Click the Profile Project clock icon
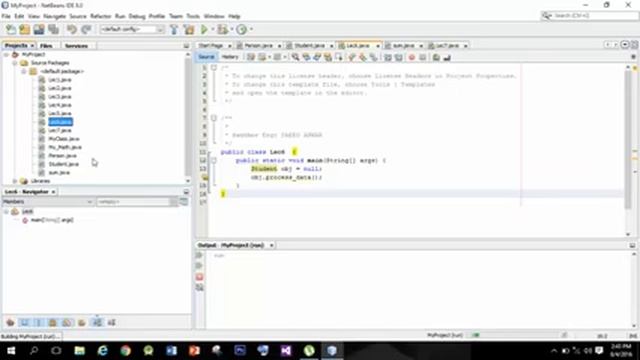This screenshot has width=640, height=360. pyautogui.click(x=242, y=29)
